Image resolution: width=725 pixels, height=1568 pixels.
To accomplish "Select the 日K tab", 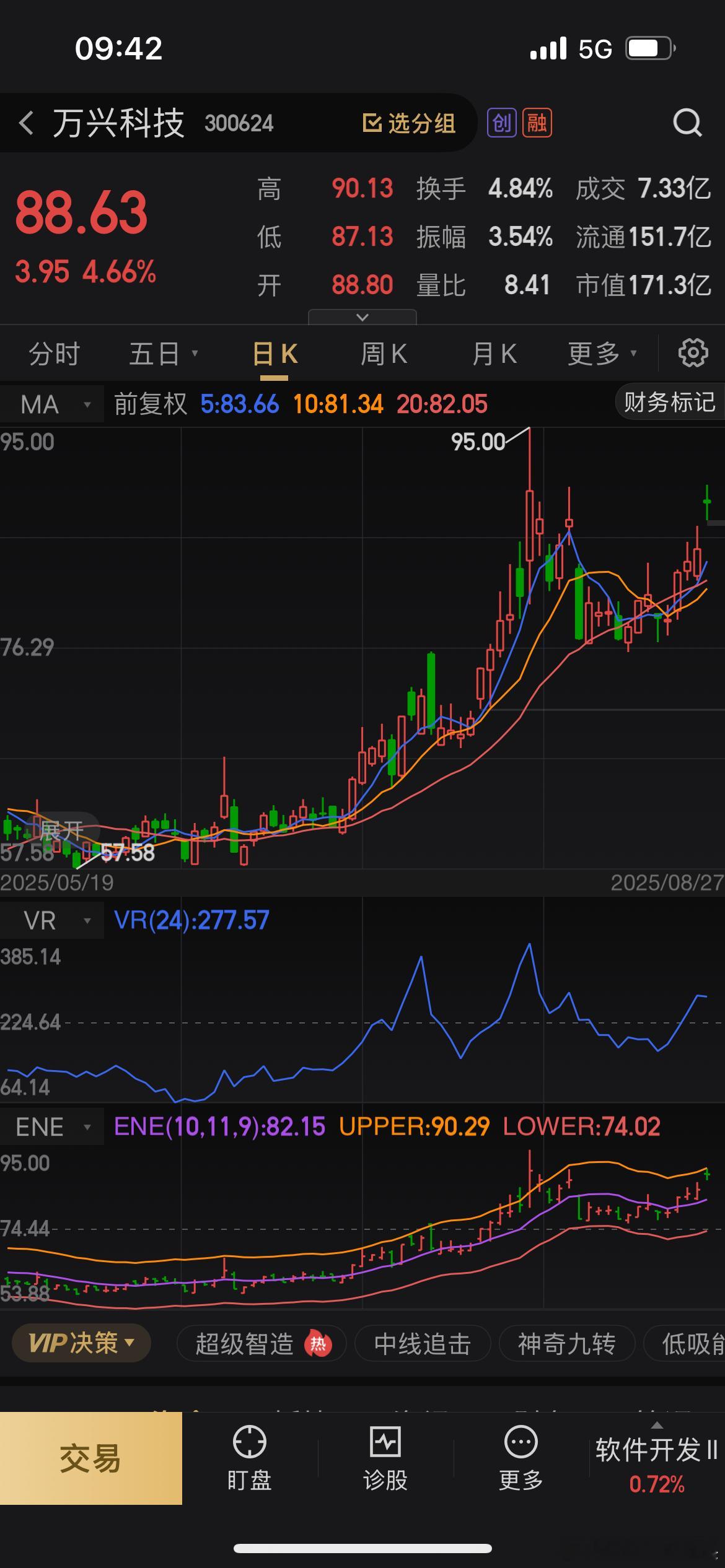I will (275, 355).
